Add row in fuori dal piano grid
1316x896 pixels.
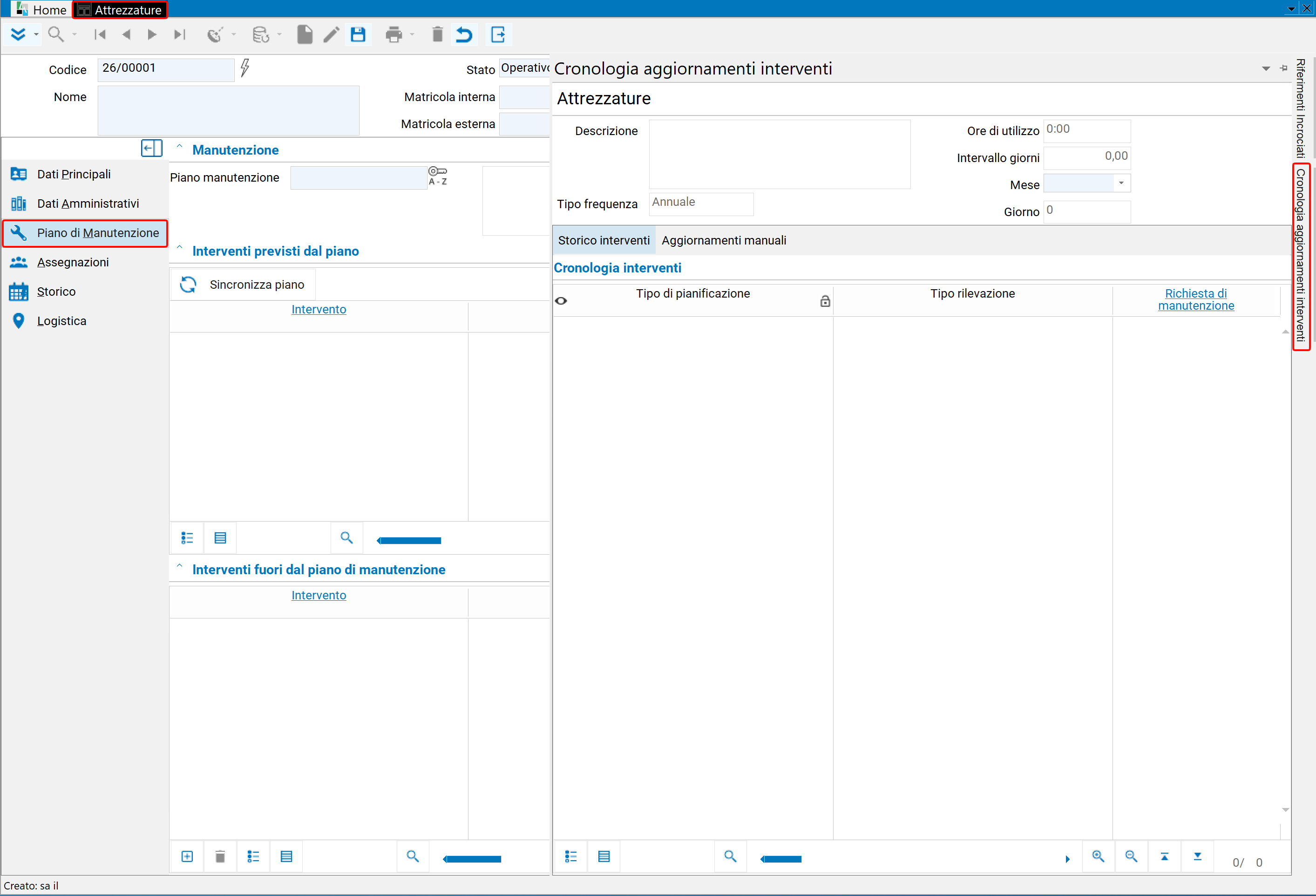coord(187,856)
